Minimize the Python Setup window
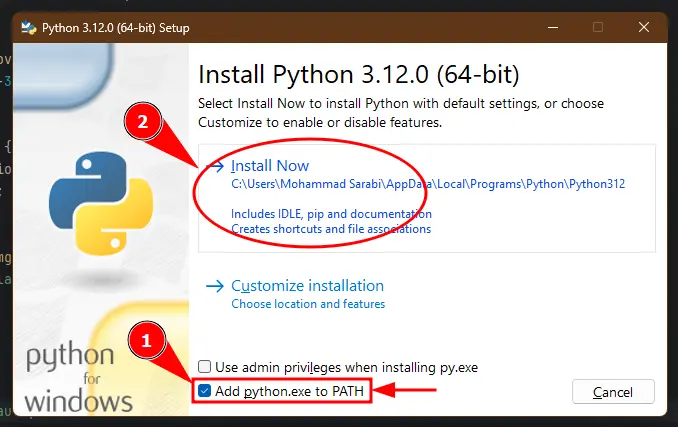Image resolution: width=678 pixels, height=427 pixels. point(553,27)
